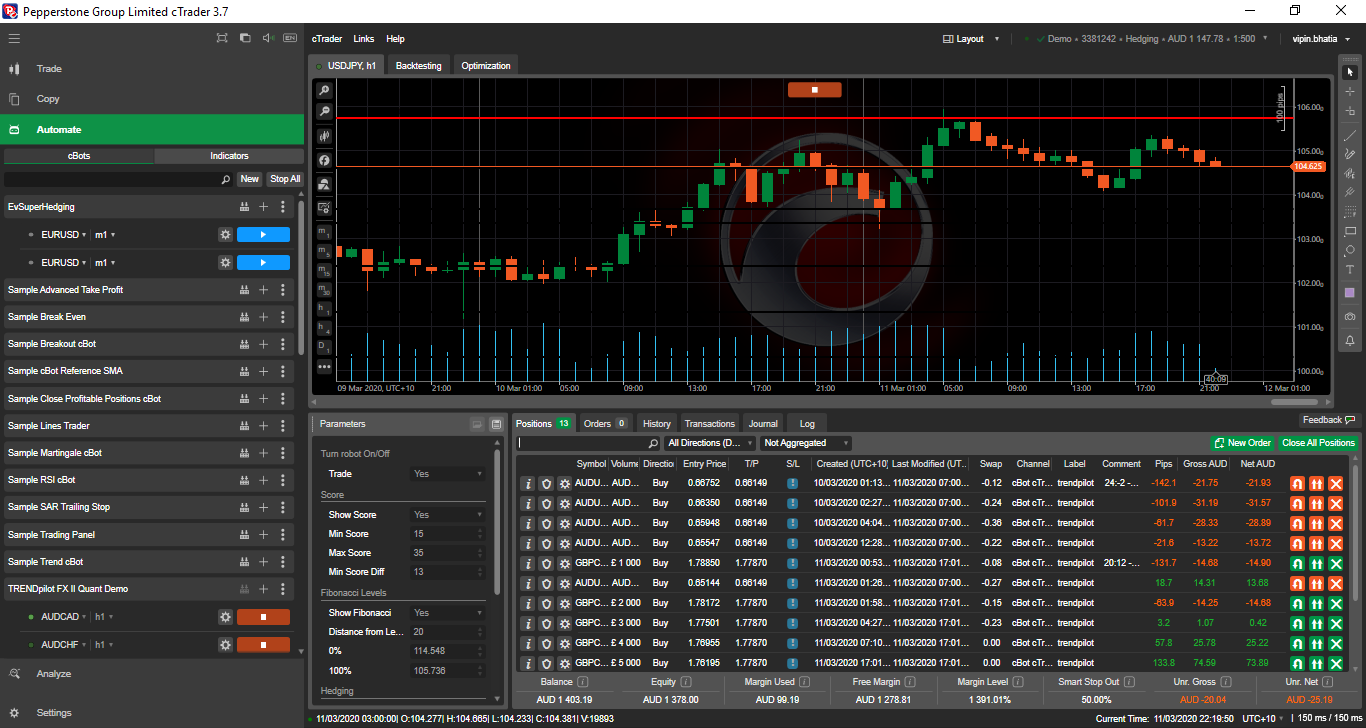Expand the Demo account selector dropdown
This screenshot has width=1366, height=728.
pos(1265,39)
